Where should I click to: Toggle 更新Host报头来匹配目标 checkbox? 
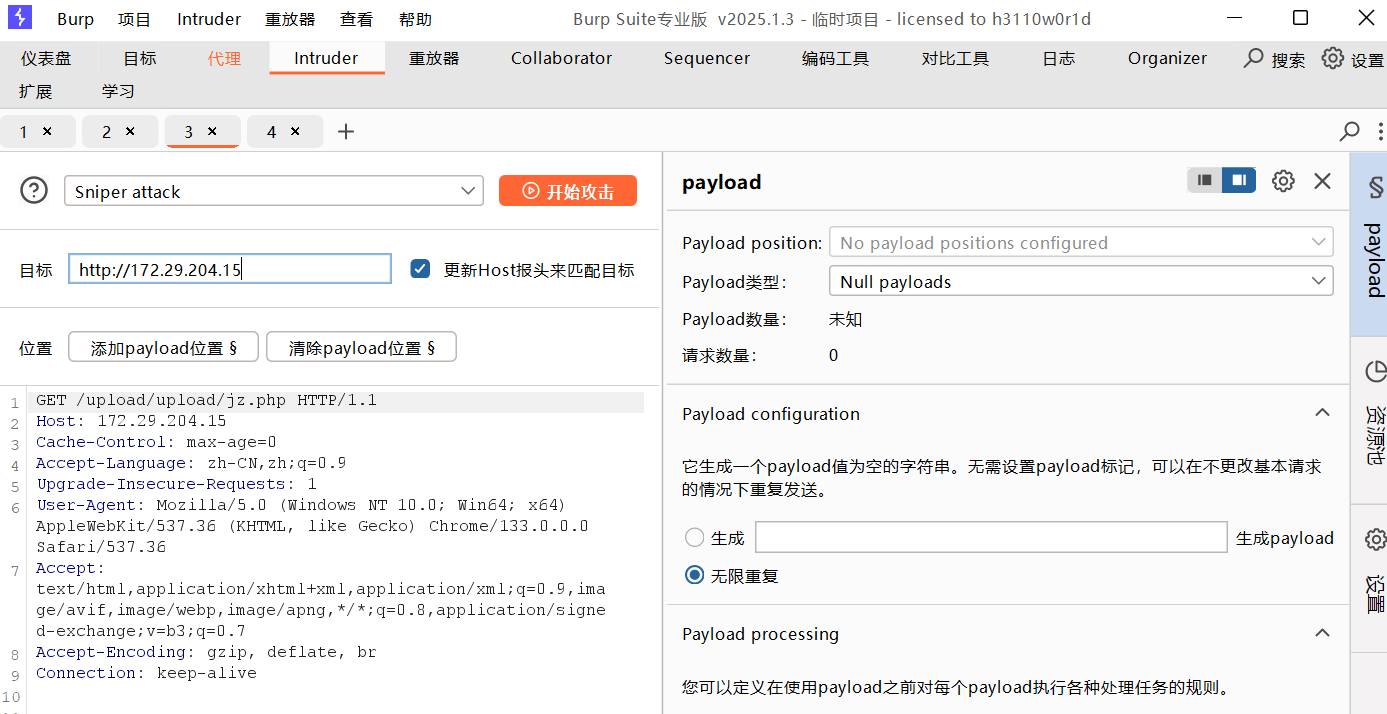click(420, 269)
